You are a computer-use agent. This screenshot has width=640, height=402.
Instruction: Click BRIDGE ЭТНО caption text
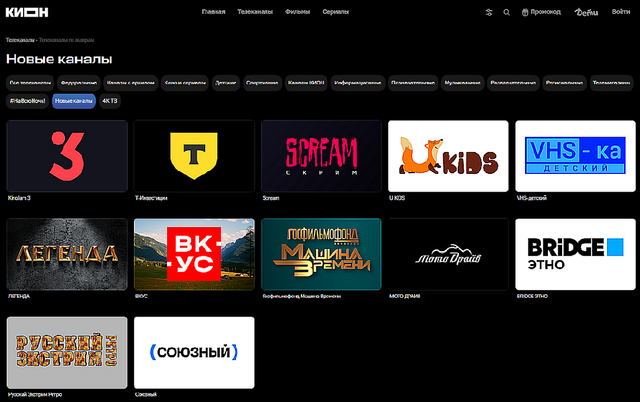pos(532,296)
